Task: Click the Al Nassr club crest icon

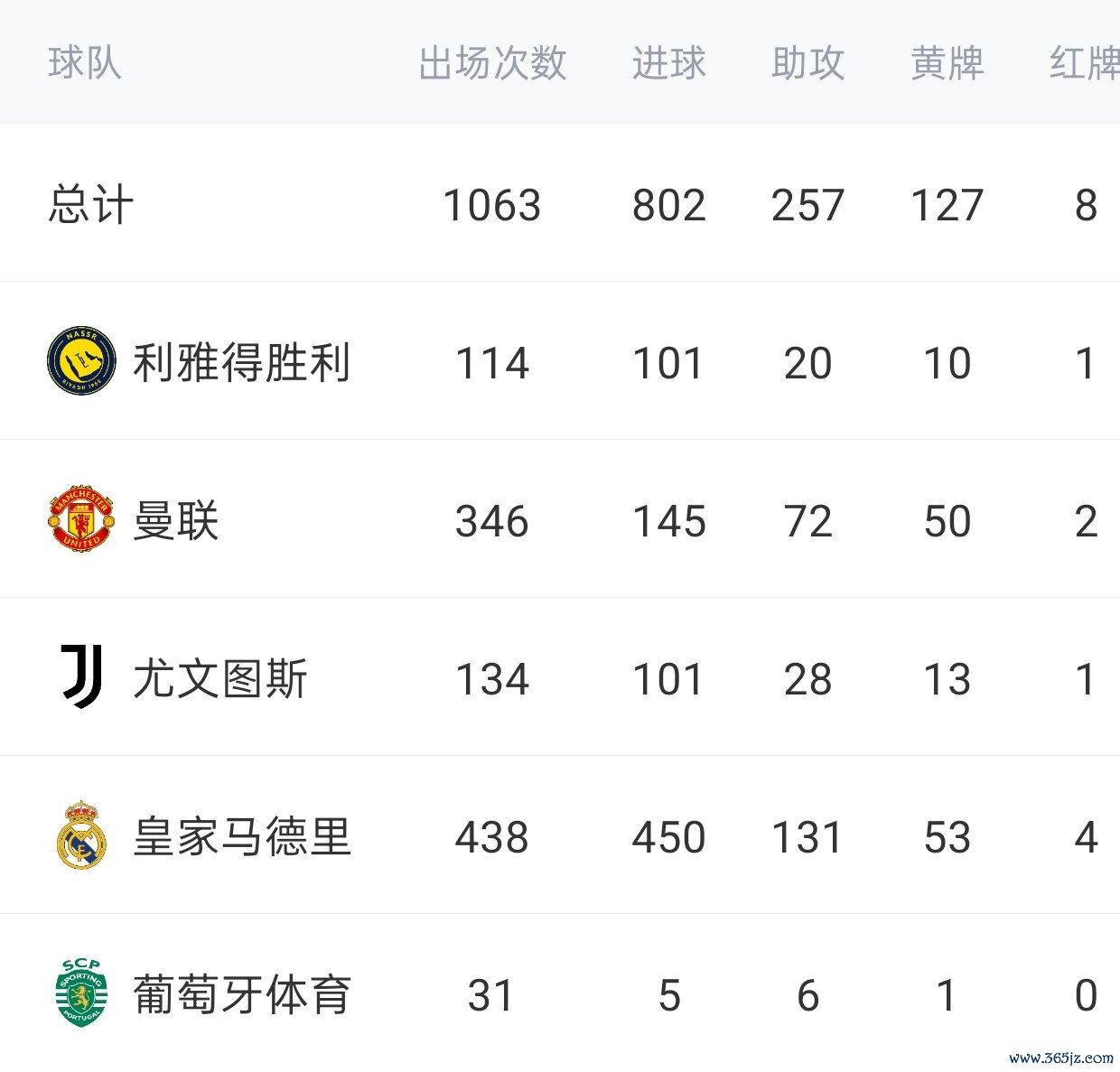Action: tap(81, 361)
